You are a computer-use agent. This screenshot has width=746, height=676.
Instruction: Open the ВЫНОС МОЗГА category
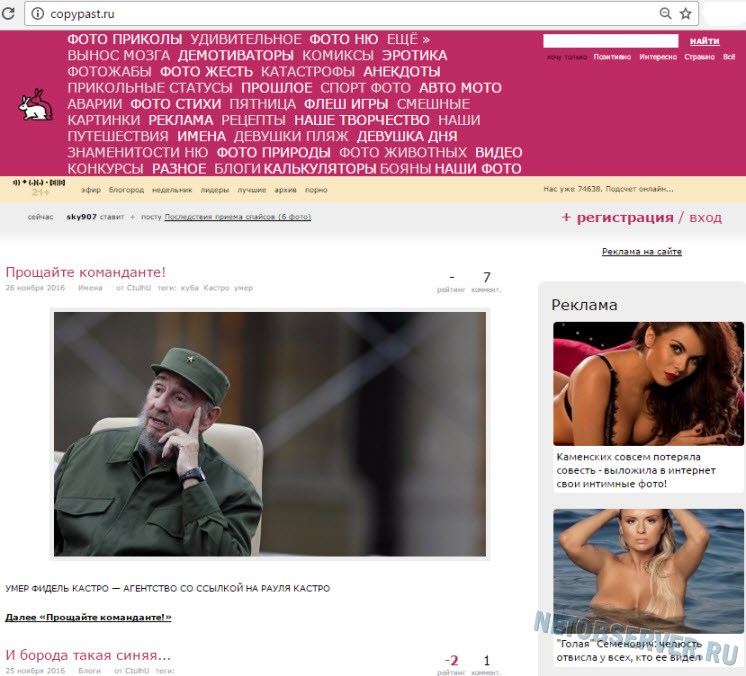tap(118, 55)
